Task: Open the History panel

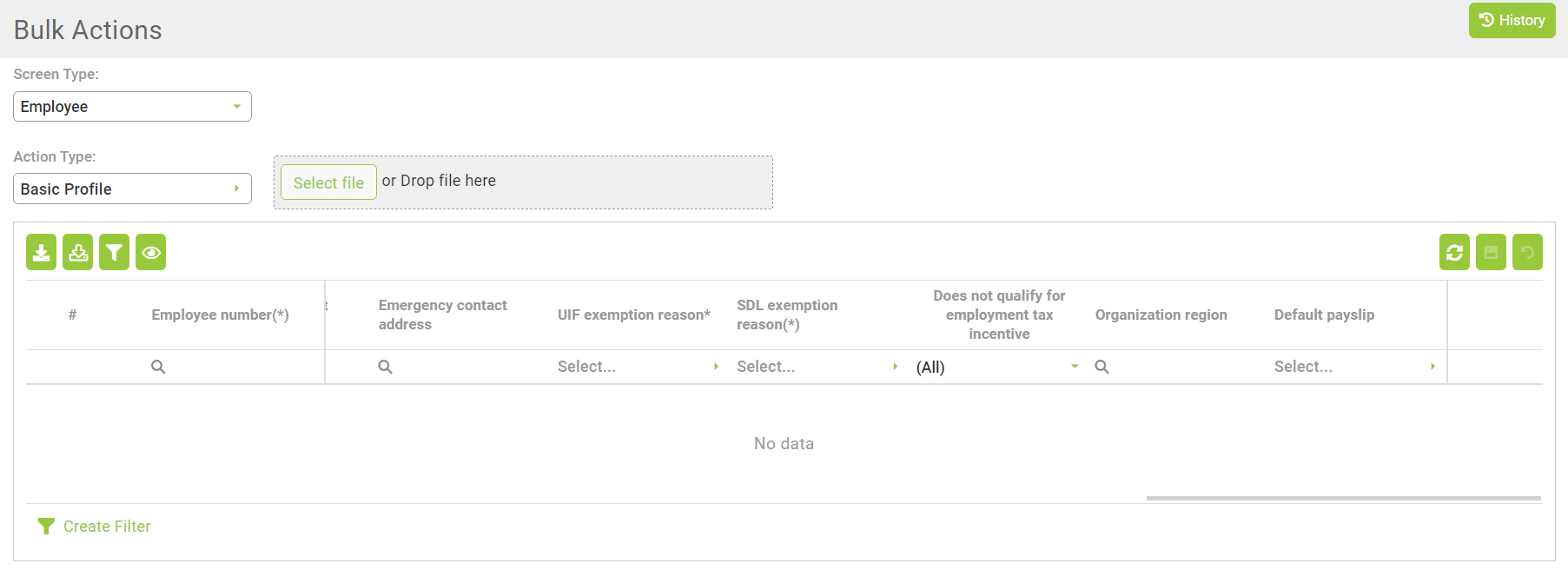Action: (x=1512, y=21)
